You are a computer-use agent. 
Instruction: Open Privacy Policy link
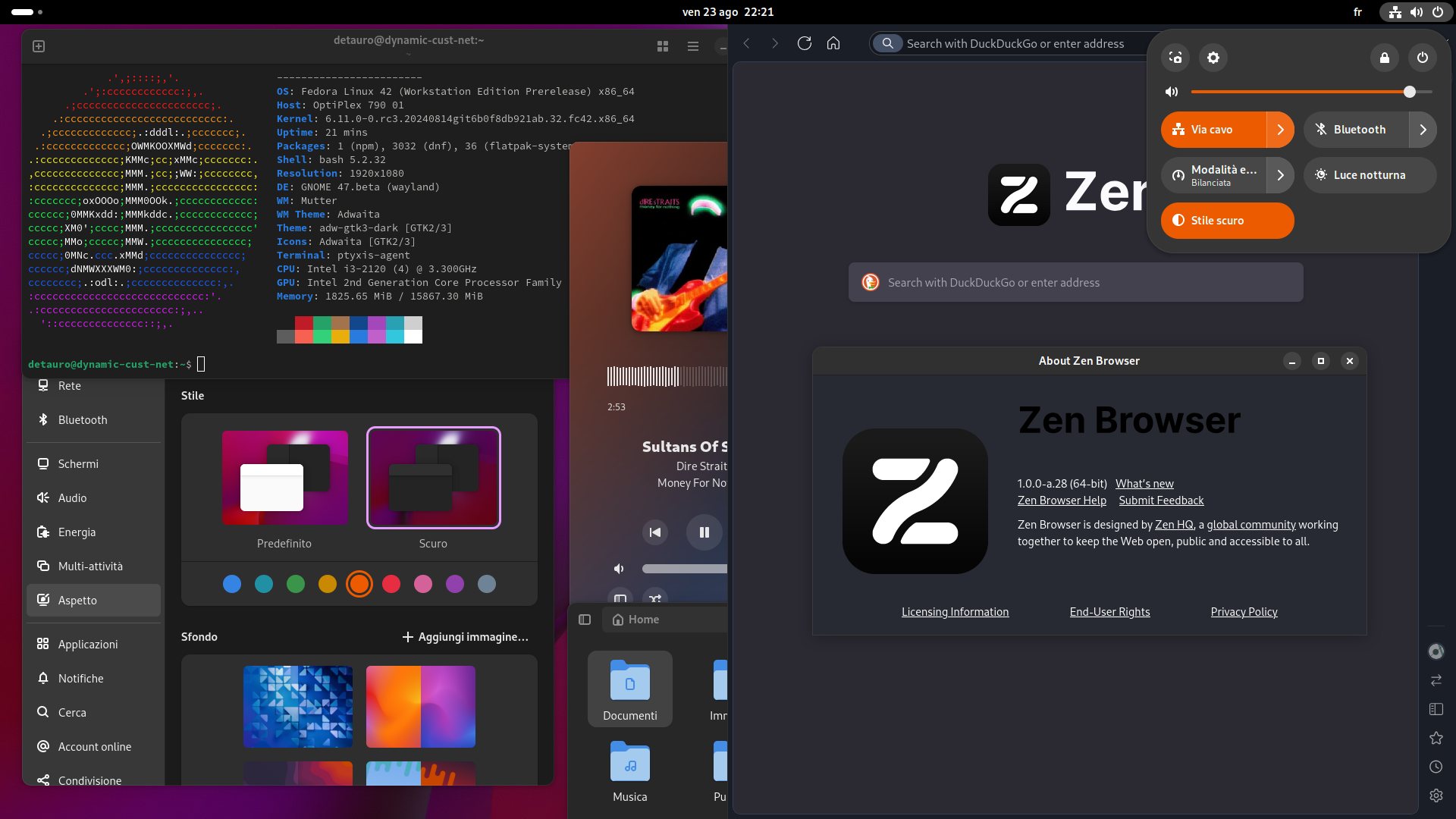tap(1244, 612)
